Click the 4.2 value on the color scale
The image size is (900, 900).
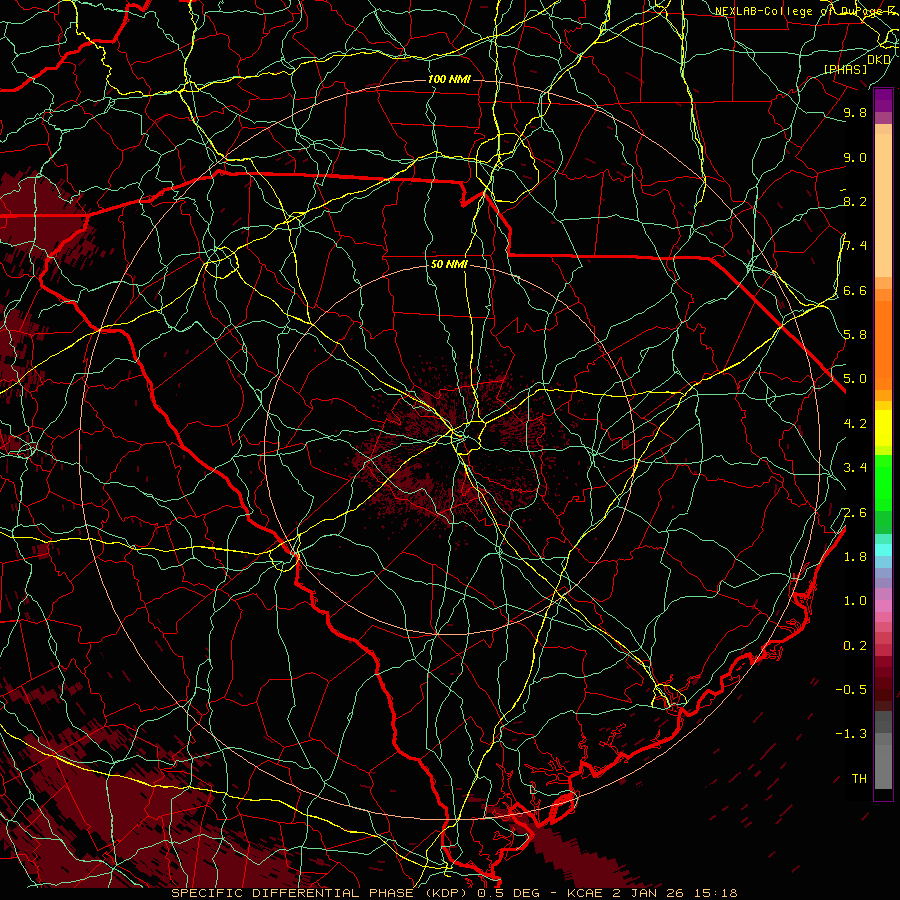855,423
